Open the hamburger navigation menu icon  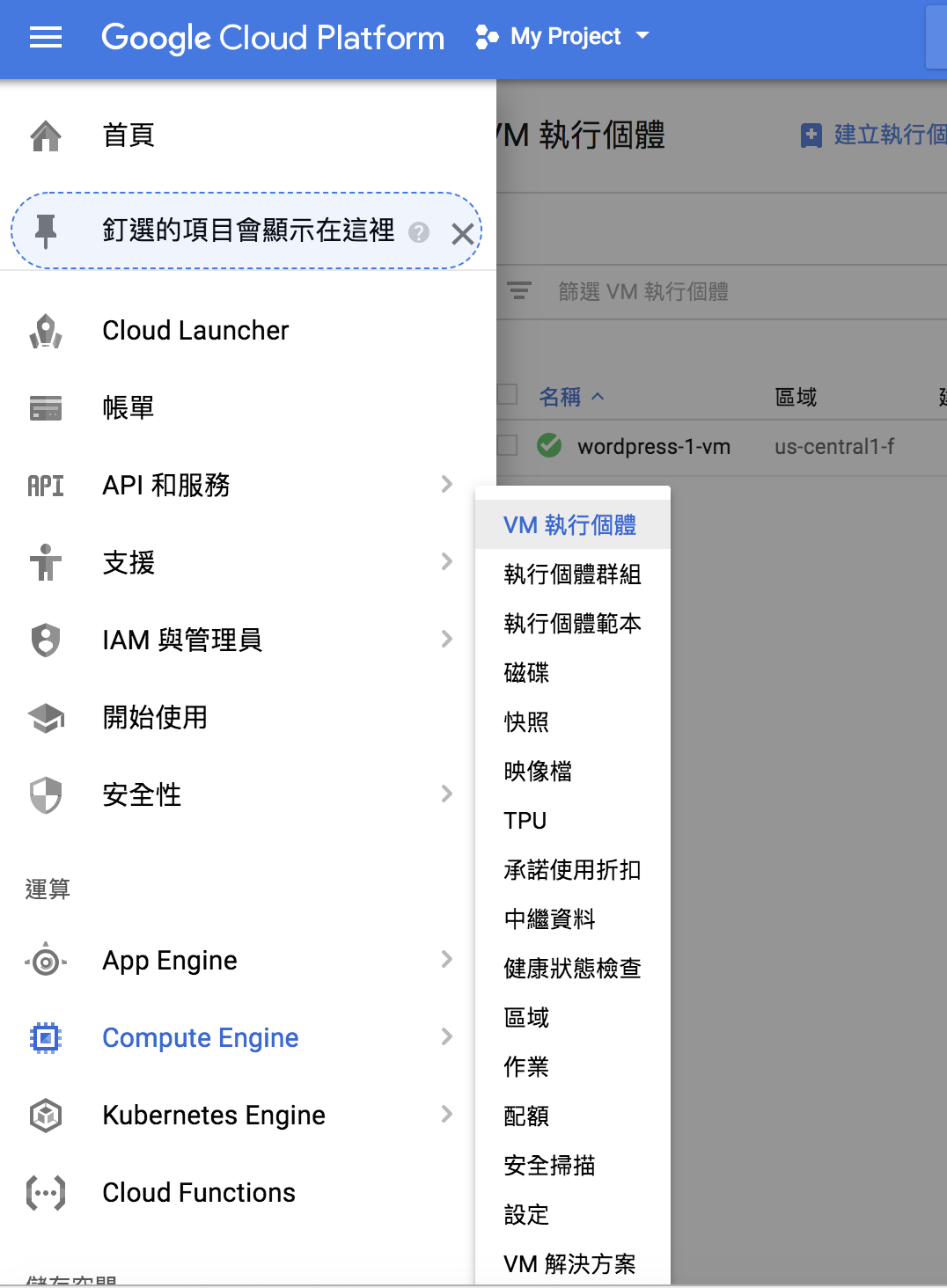46,37
